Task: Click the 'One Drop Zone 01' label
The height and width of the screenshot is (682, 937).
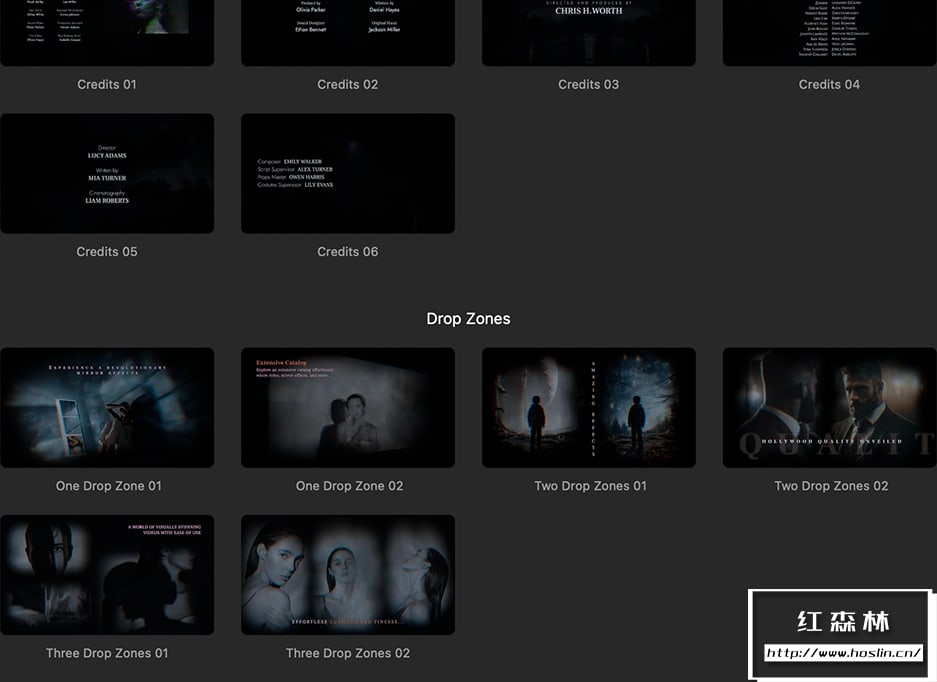Action: 109,486
